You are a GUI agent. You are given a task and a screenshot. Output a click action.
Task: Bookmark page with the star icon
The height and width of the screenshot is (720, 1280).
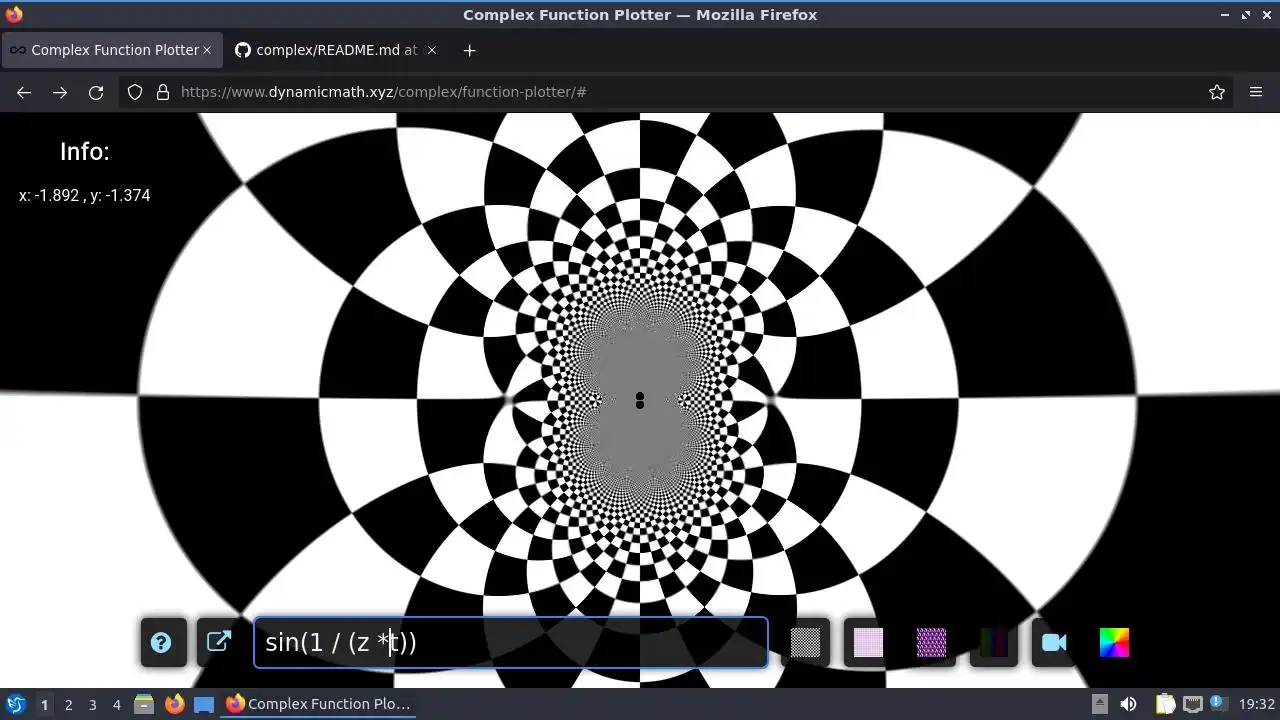(1217, 92)
